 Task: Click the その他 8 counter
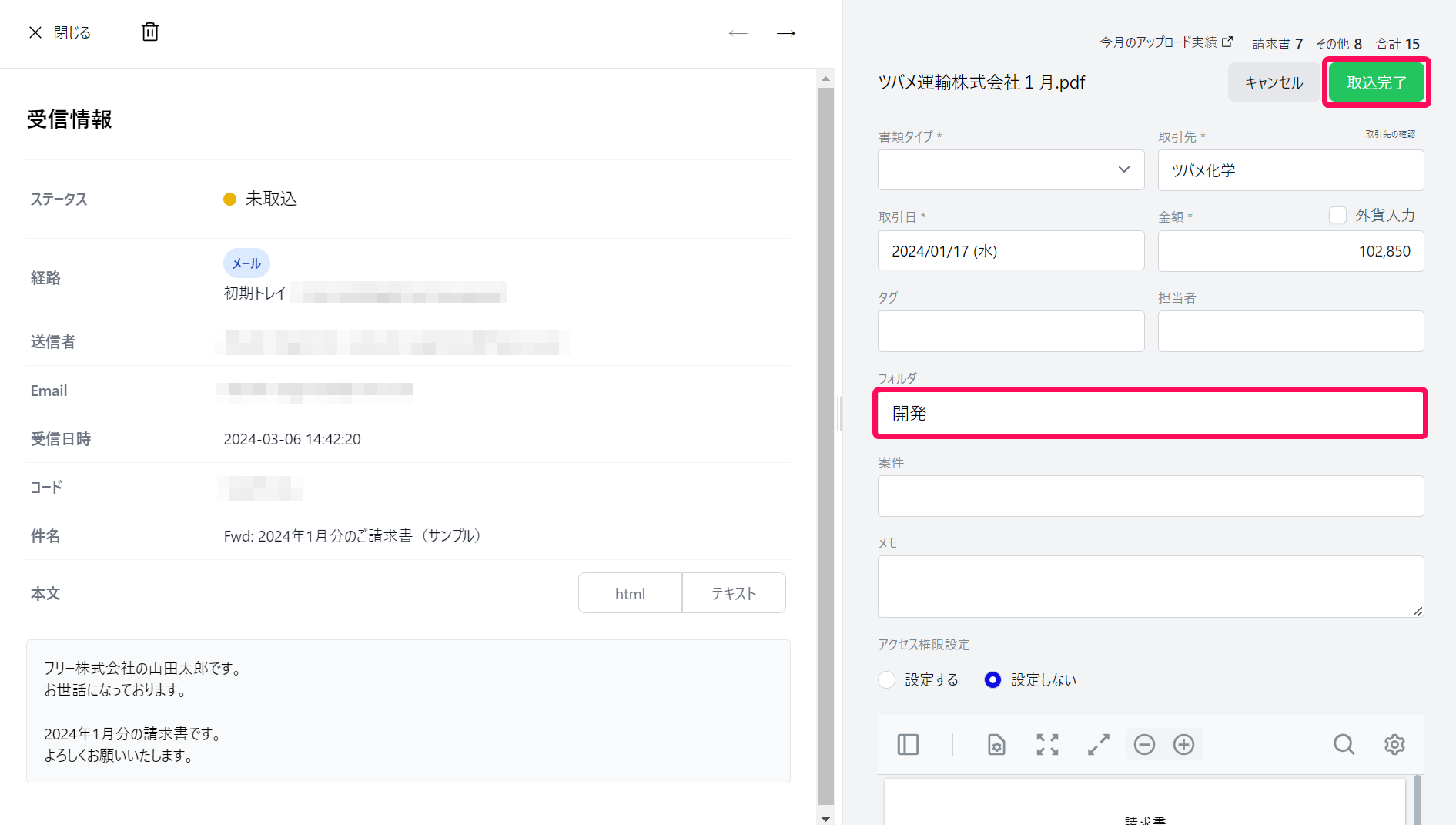point(1339,44)
